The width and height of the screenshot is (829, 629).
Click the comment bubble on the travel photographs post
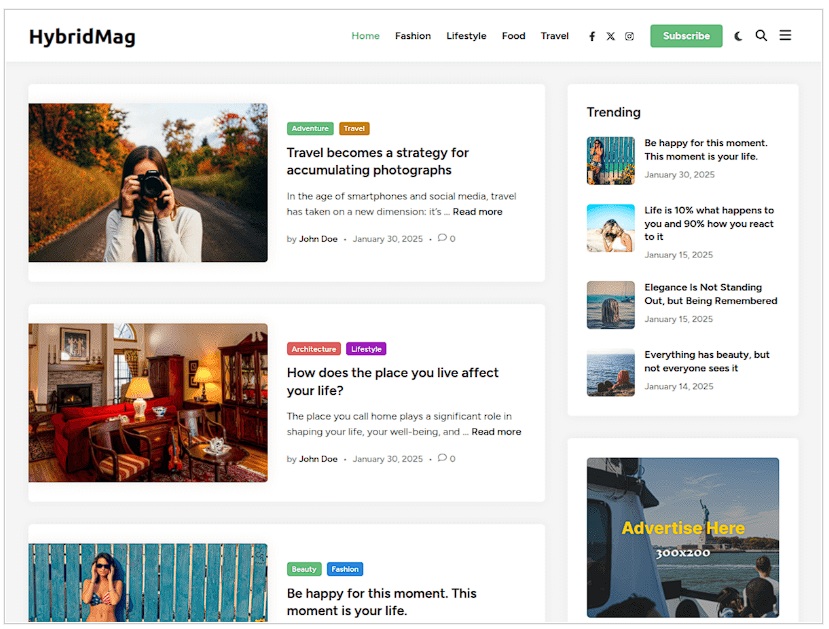tap(443, 238)
